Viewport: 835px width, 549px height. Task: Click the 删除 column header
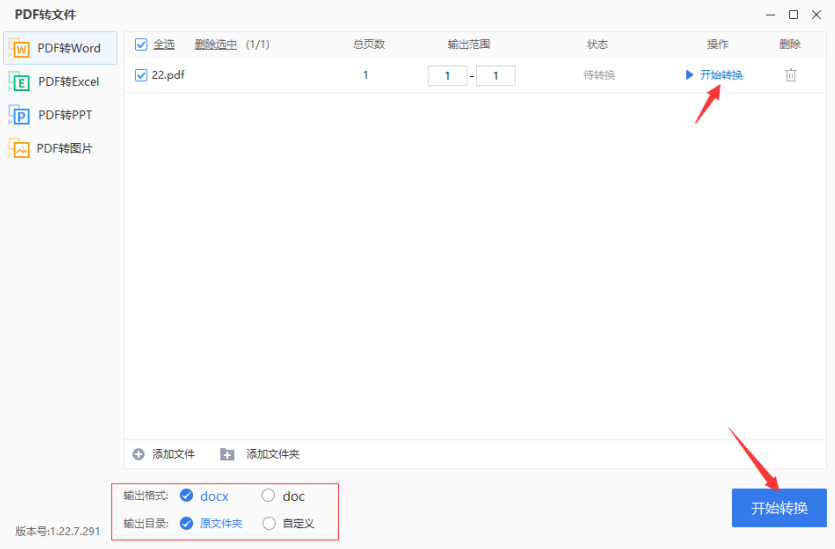coord(790,44)
